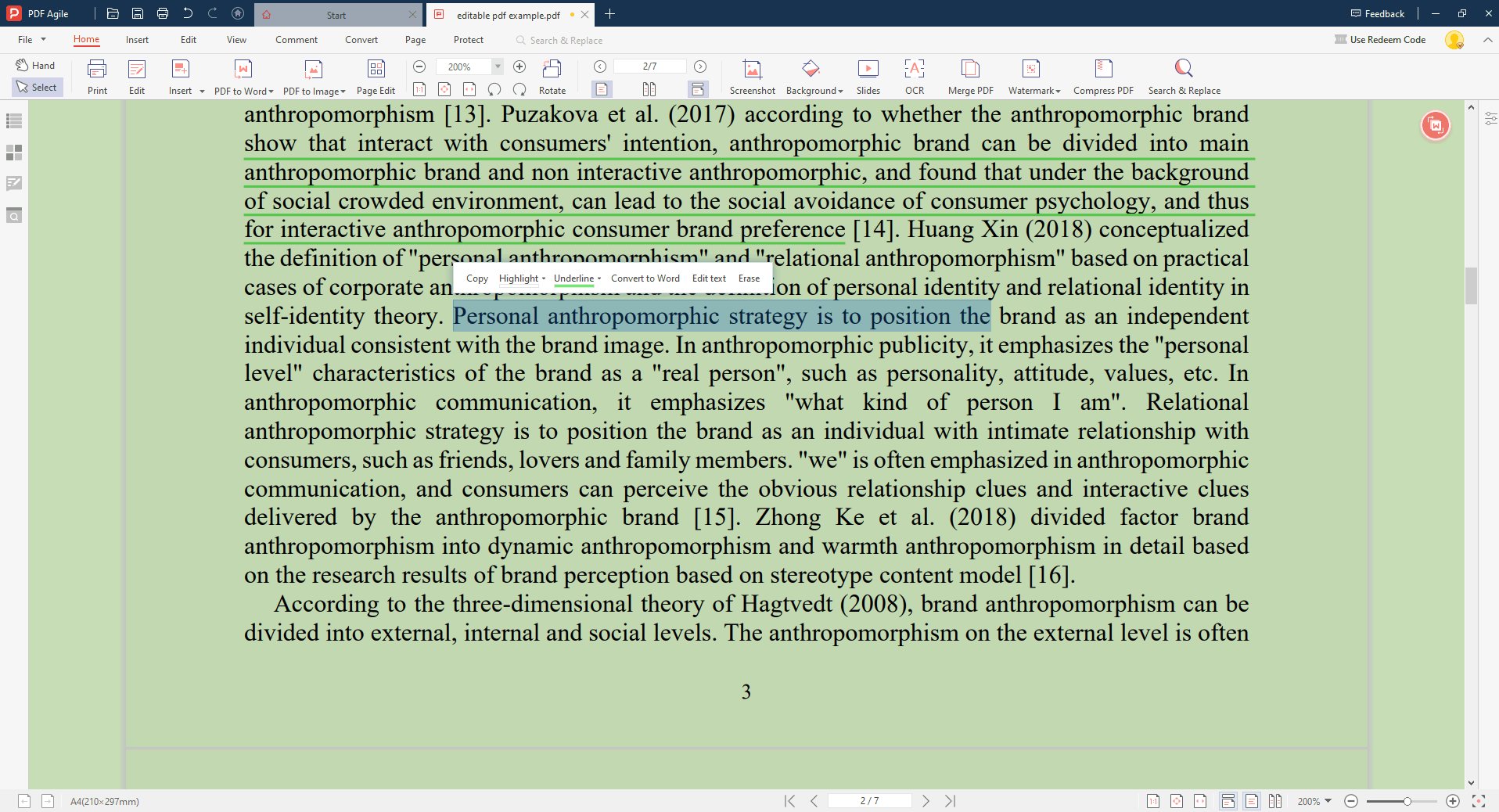Click the Print tool in ribbon

pos(97,77)
